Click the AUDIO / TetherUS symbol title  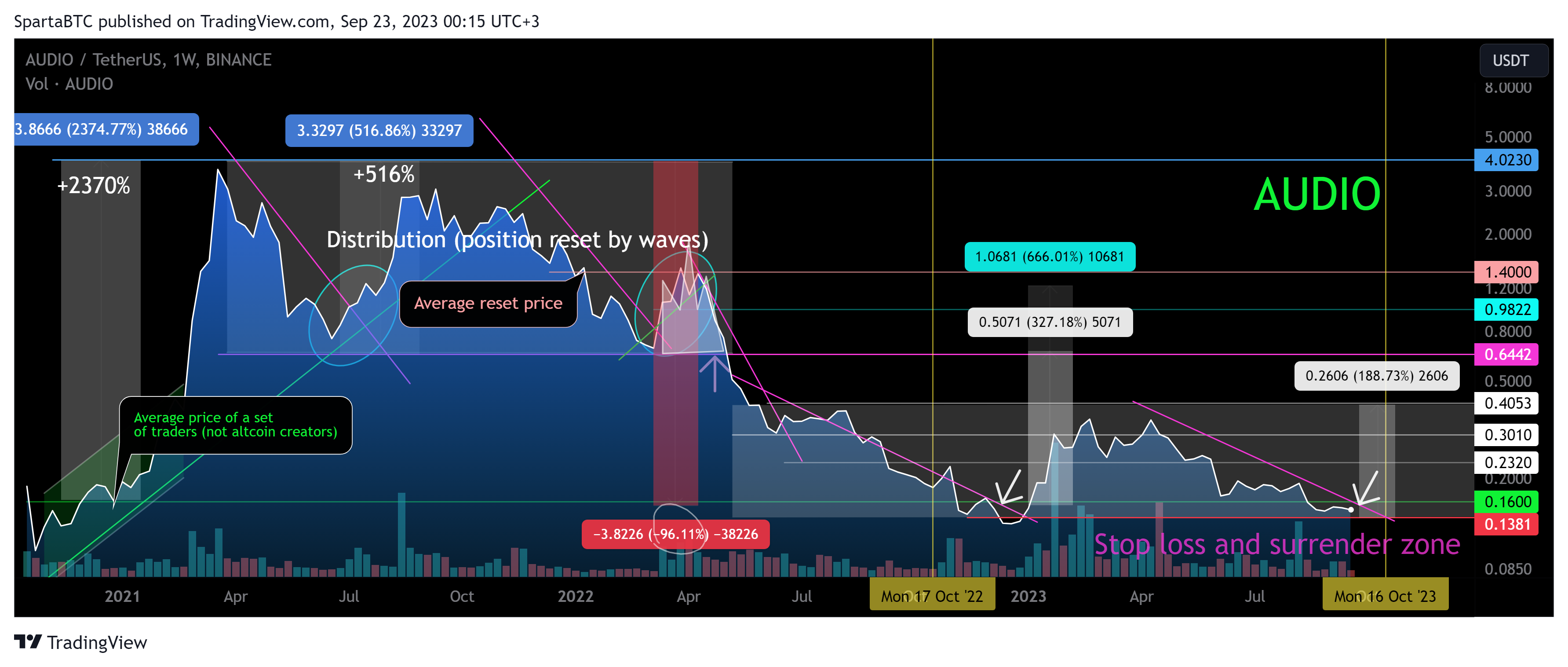click(149, 59)
